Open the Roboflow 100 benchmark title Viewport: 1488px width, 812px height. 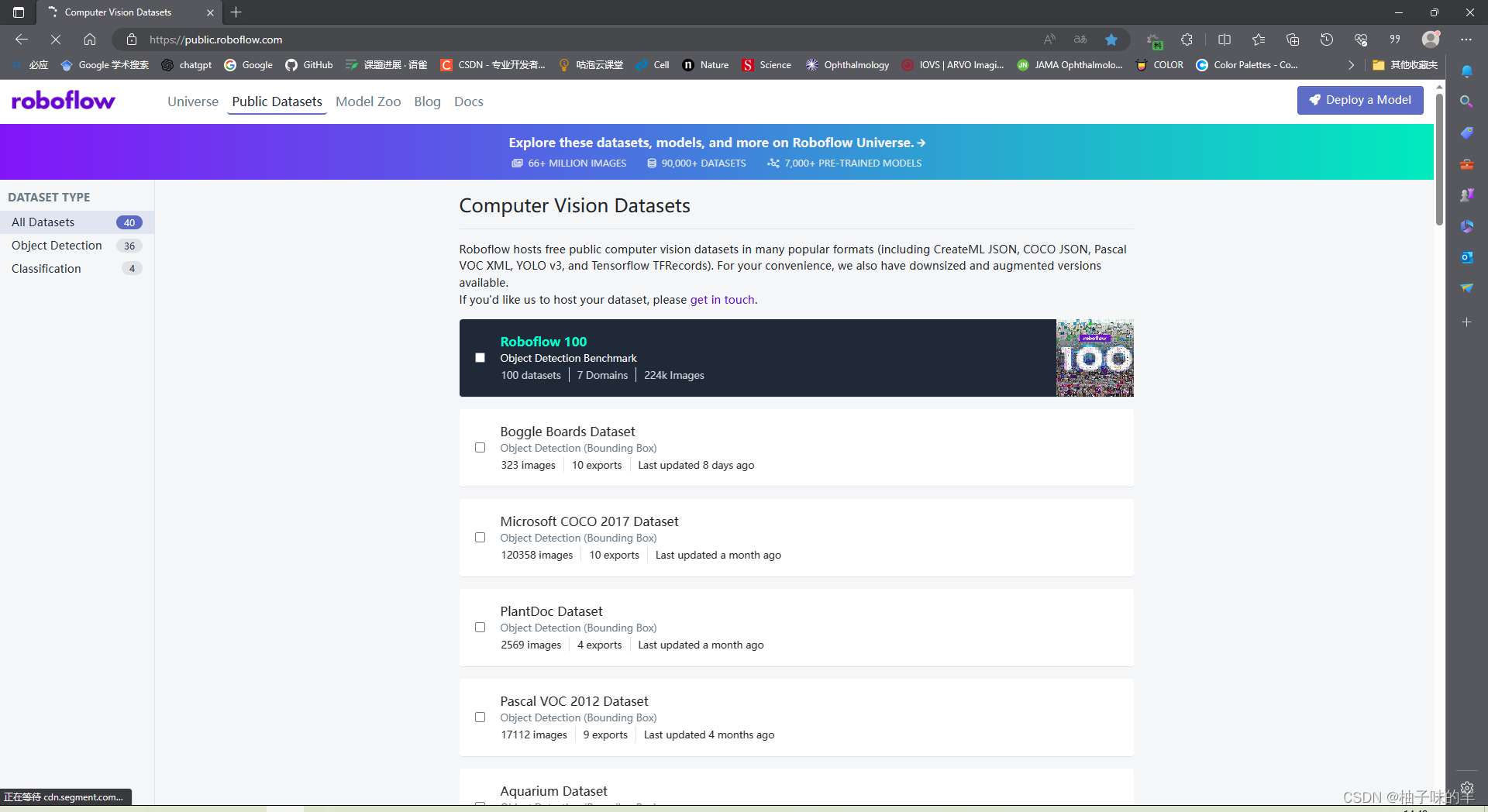pyautogui.click(x=543, y=342)
